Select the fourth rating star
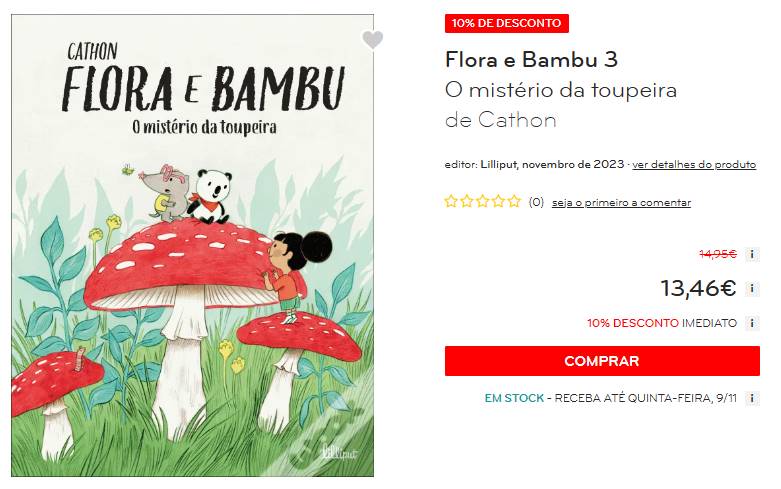Image resolution: width=781 pixels, height=489 pixels. click(x=499, y=202)
